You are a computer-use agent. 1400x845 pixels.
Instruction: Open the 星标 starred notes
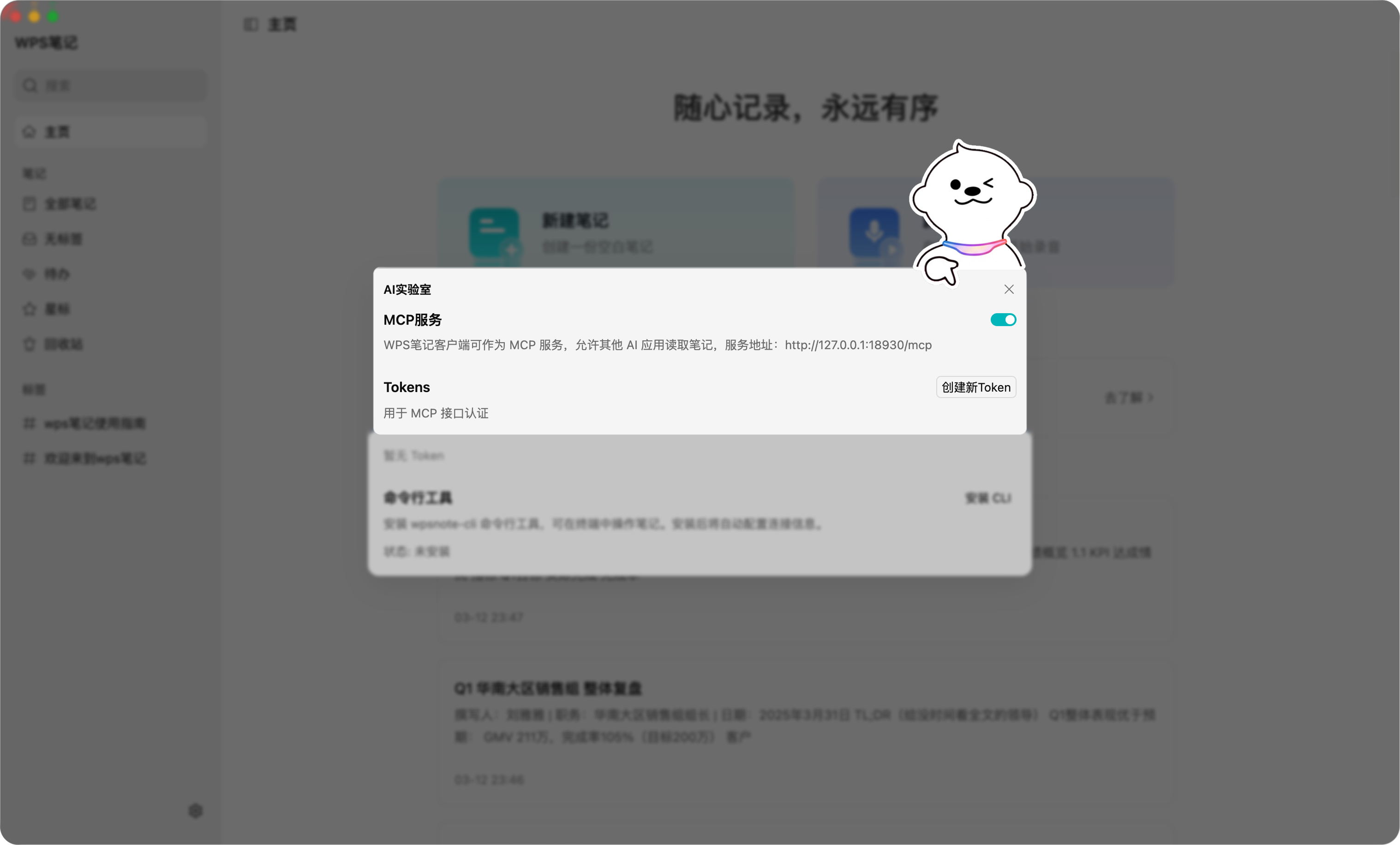point(56,309)
